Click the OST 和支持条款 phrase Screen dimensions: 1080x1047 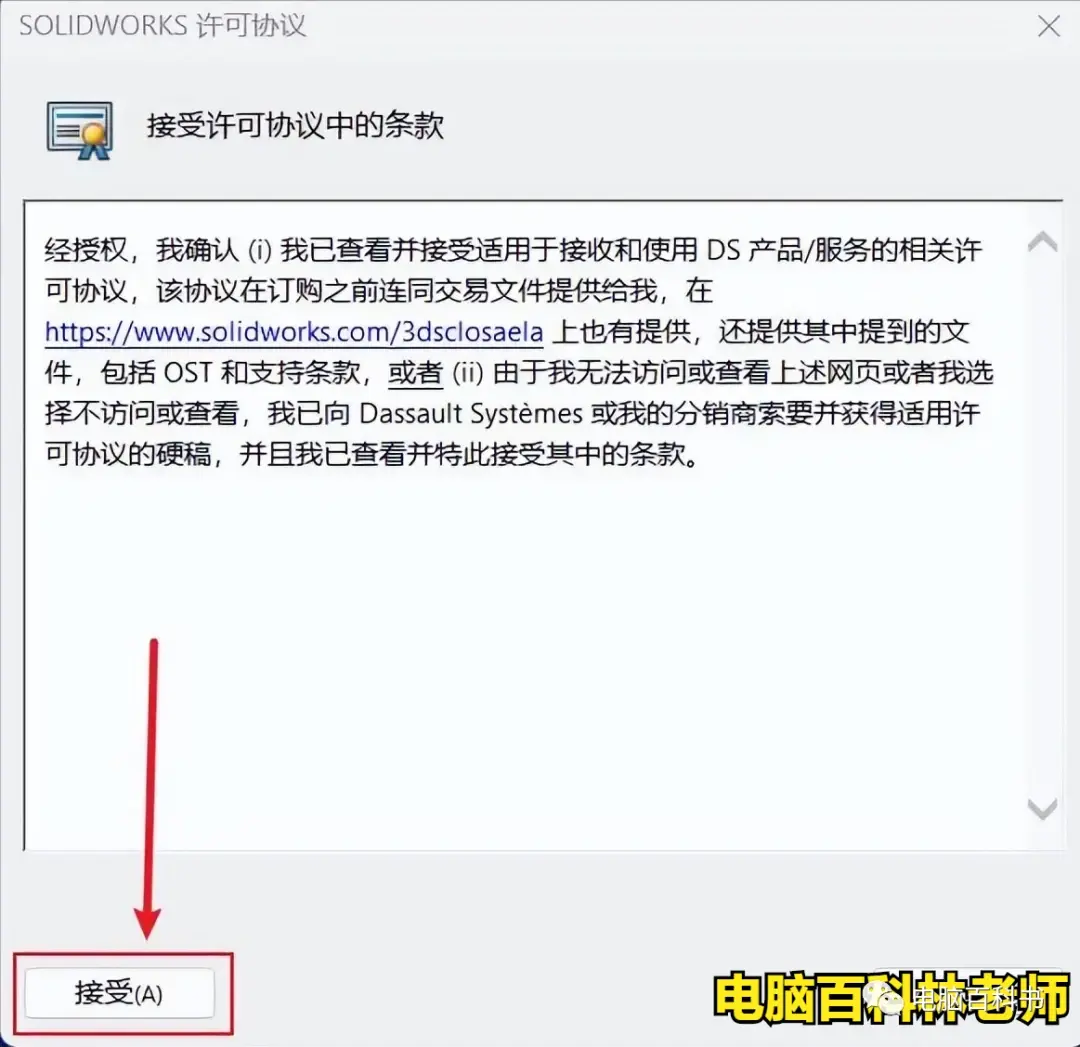click(262, 373)
